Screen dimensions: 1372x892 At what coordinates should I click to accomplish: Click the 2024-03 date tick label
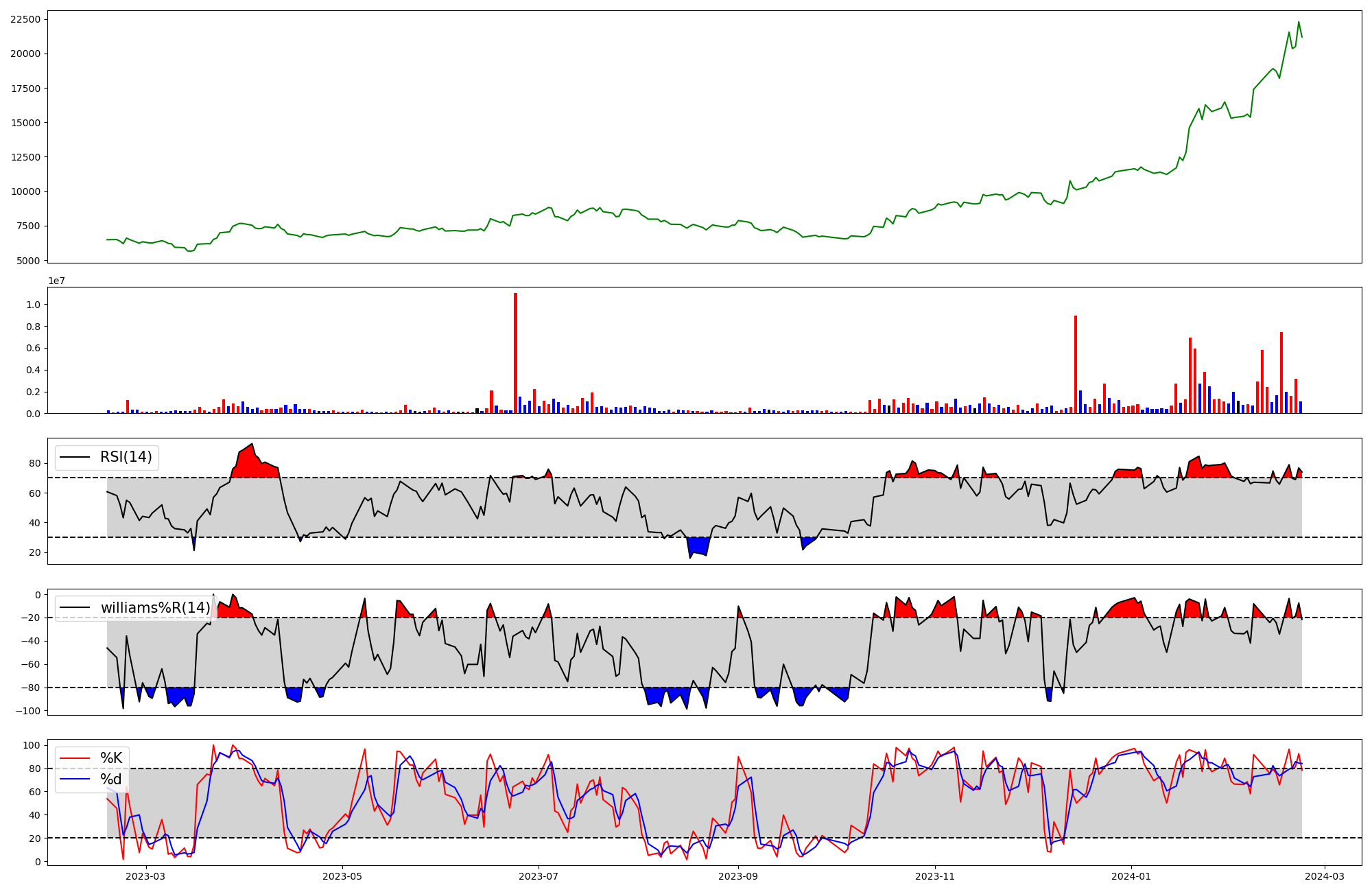[1324, 876]
